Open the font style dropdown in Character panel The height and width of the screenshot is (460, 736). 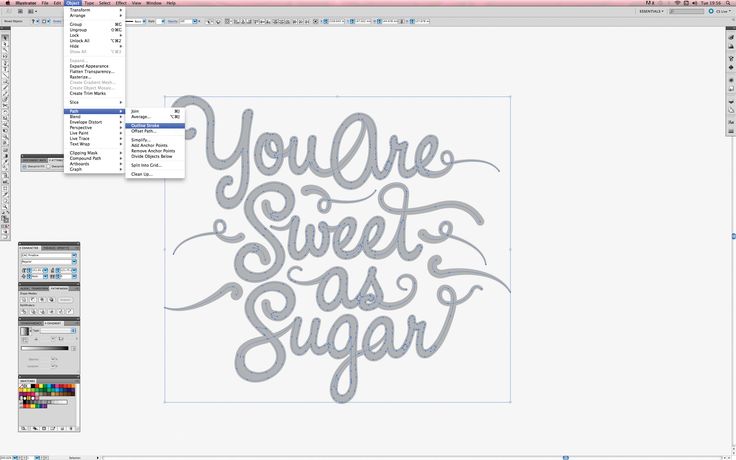[x=74, y=261]
